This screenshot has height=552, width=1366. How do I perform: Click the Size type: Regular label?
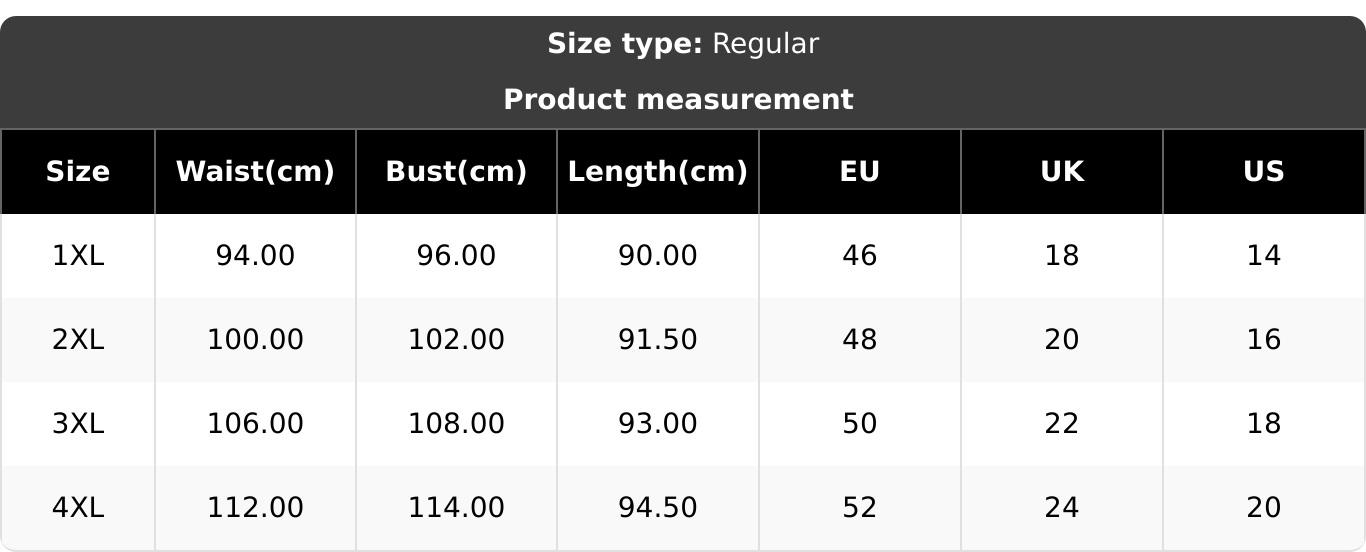click(683, 44)
